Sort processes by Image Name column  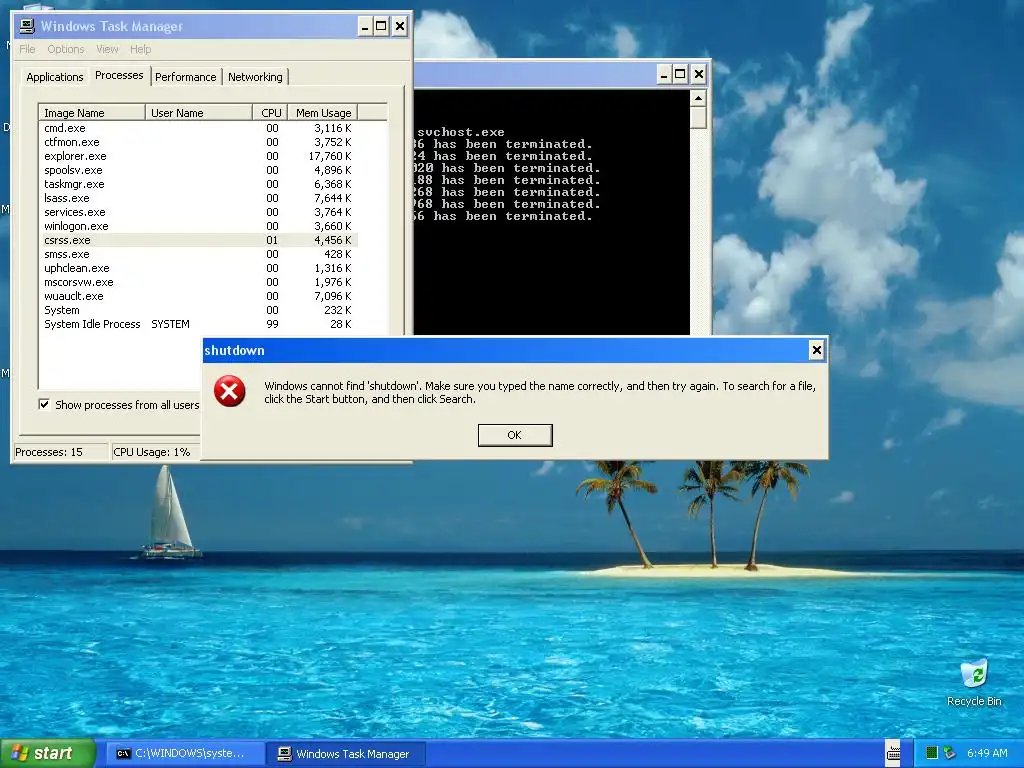(x=92, y=113)
